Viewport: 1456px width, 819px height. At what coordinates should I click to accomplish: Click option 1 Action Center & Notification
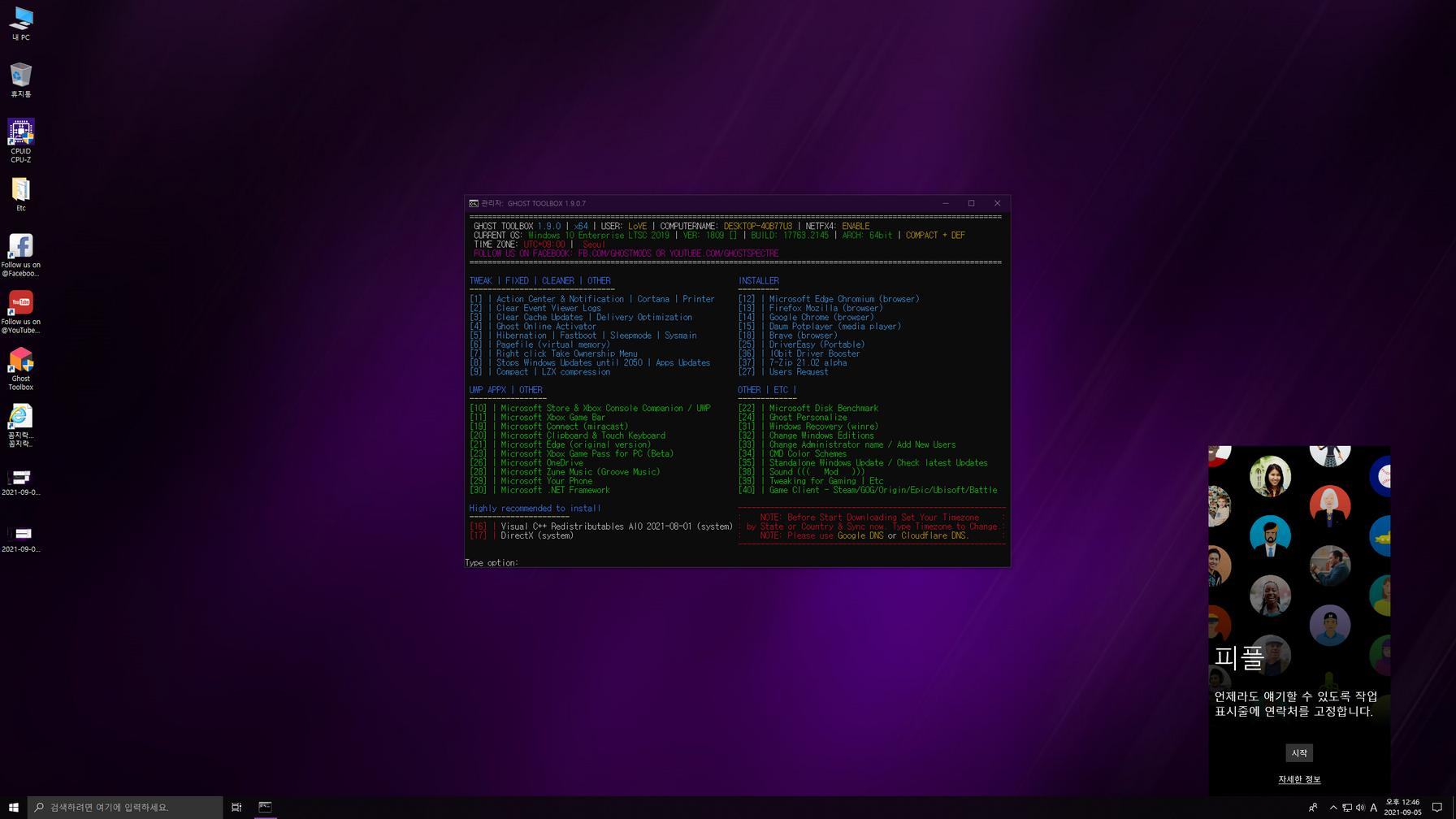(592, 299)
